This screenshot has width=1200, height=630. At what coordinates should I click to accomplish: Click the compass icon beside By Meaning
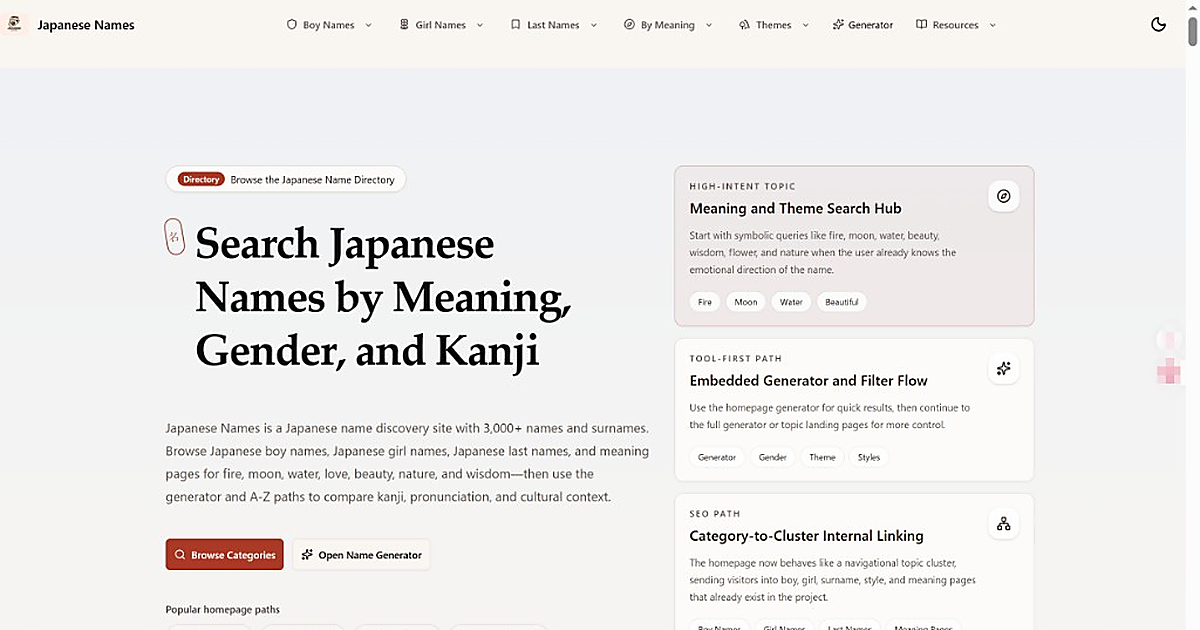point(630,25)
